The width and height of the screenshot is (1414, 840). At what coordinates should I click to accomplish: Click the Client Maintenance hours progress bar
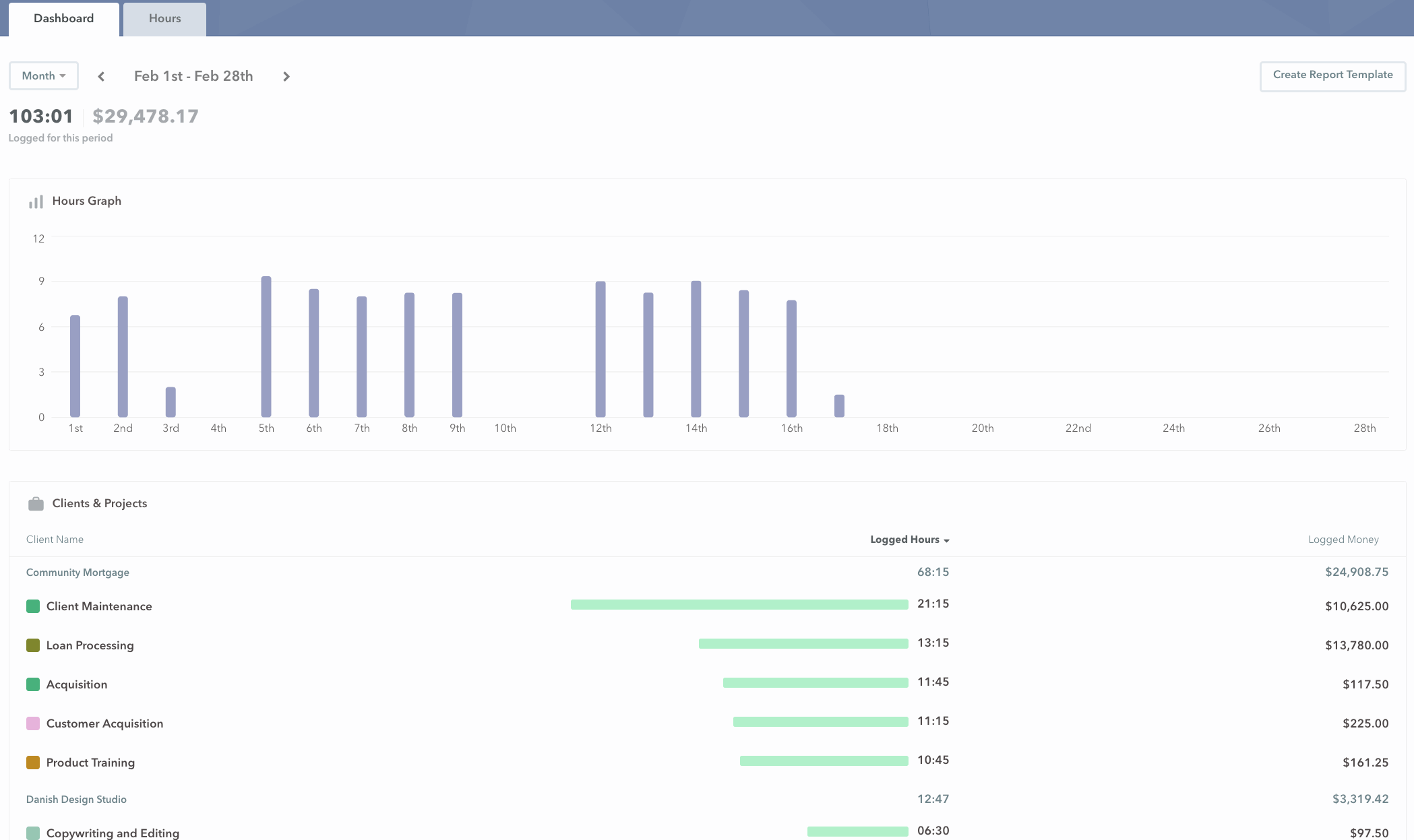(739, 605)
